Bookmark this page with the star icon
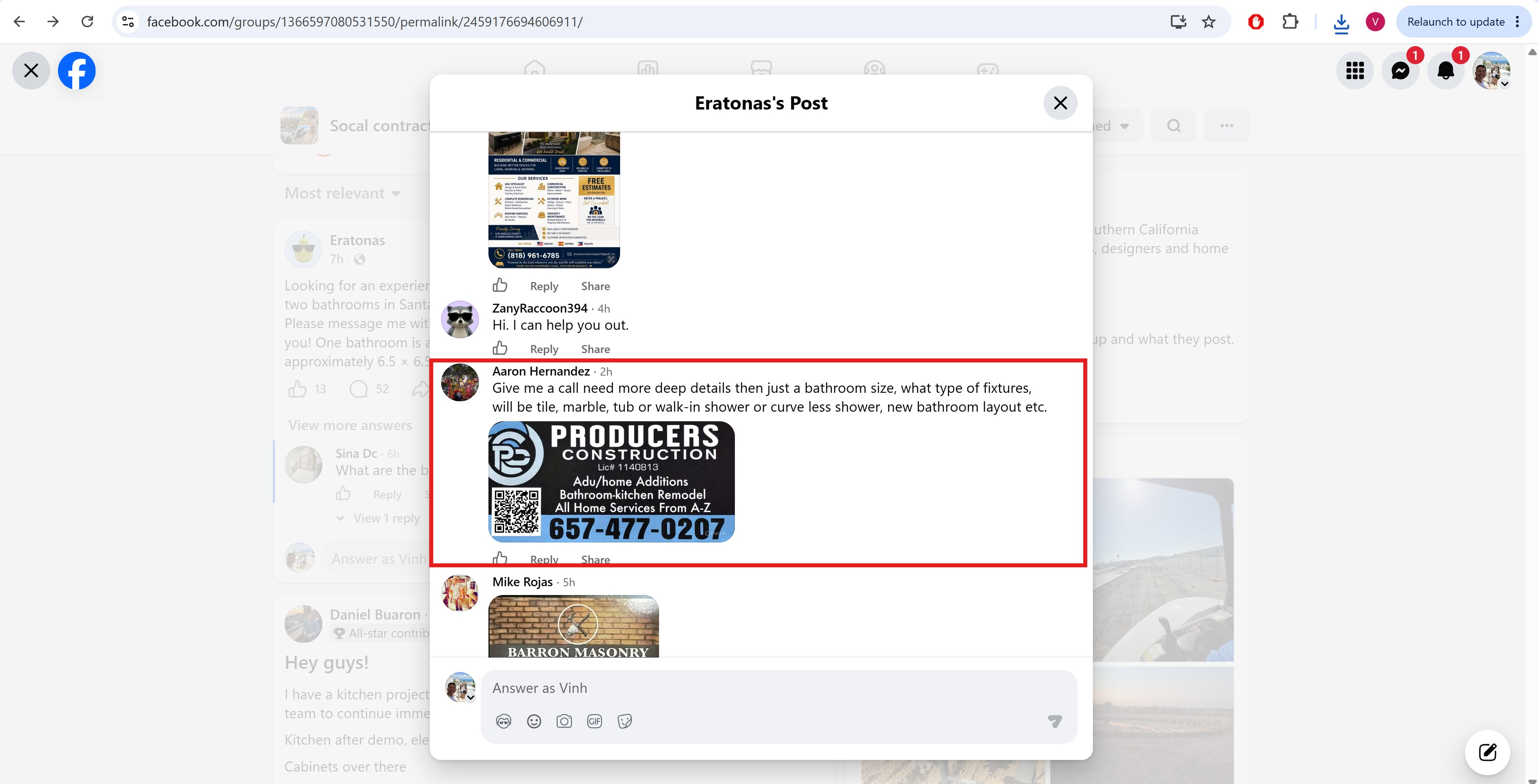Viewport: 1538px width, 784px height. click(1209, 22)
